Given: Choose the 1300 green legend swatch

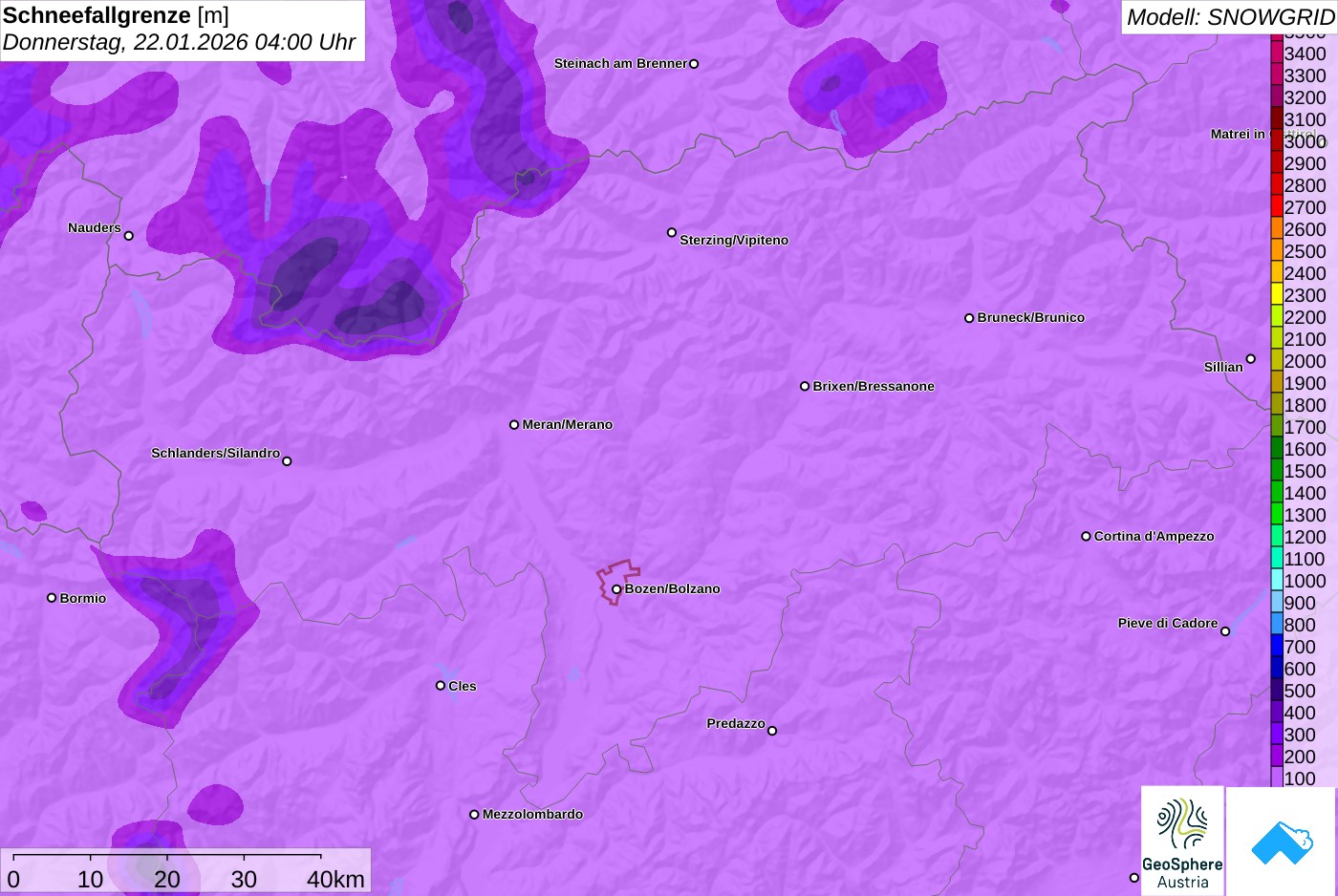Looking at the screenshot, I should point(1277,515).
